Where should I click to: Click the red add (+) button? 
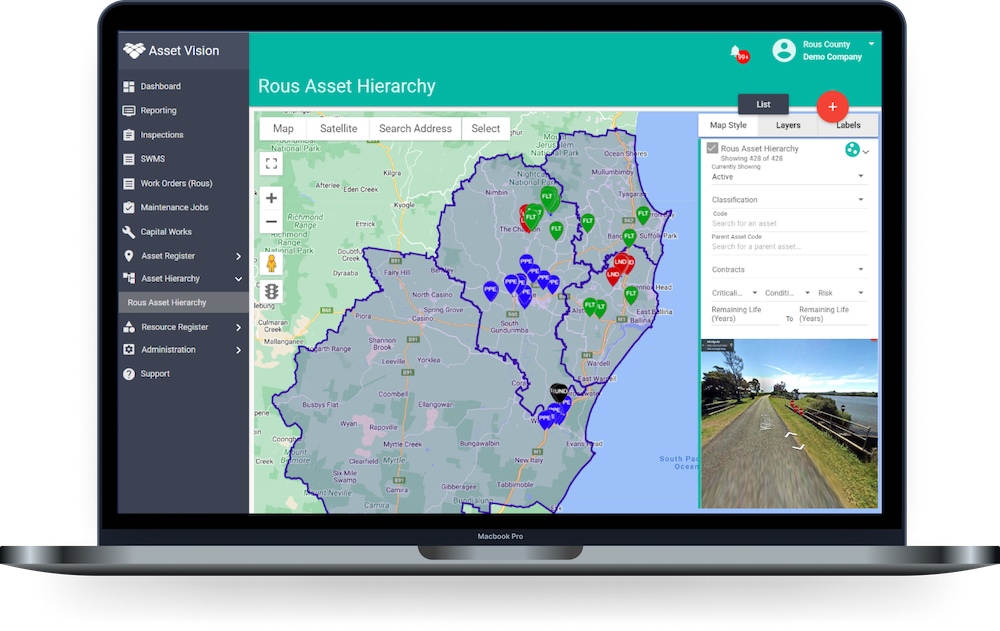[x=832, y=107]
